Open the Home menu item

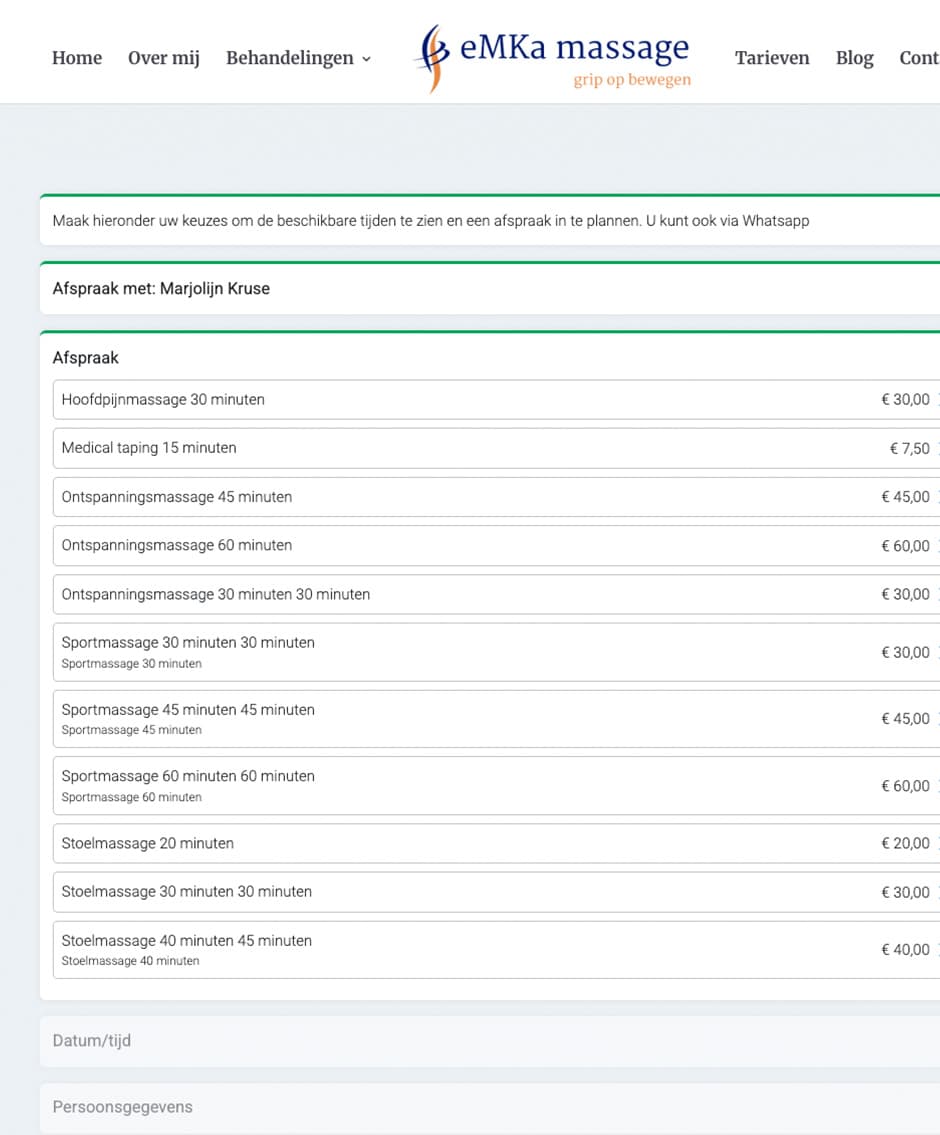coord(77,58)
